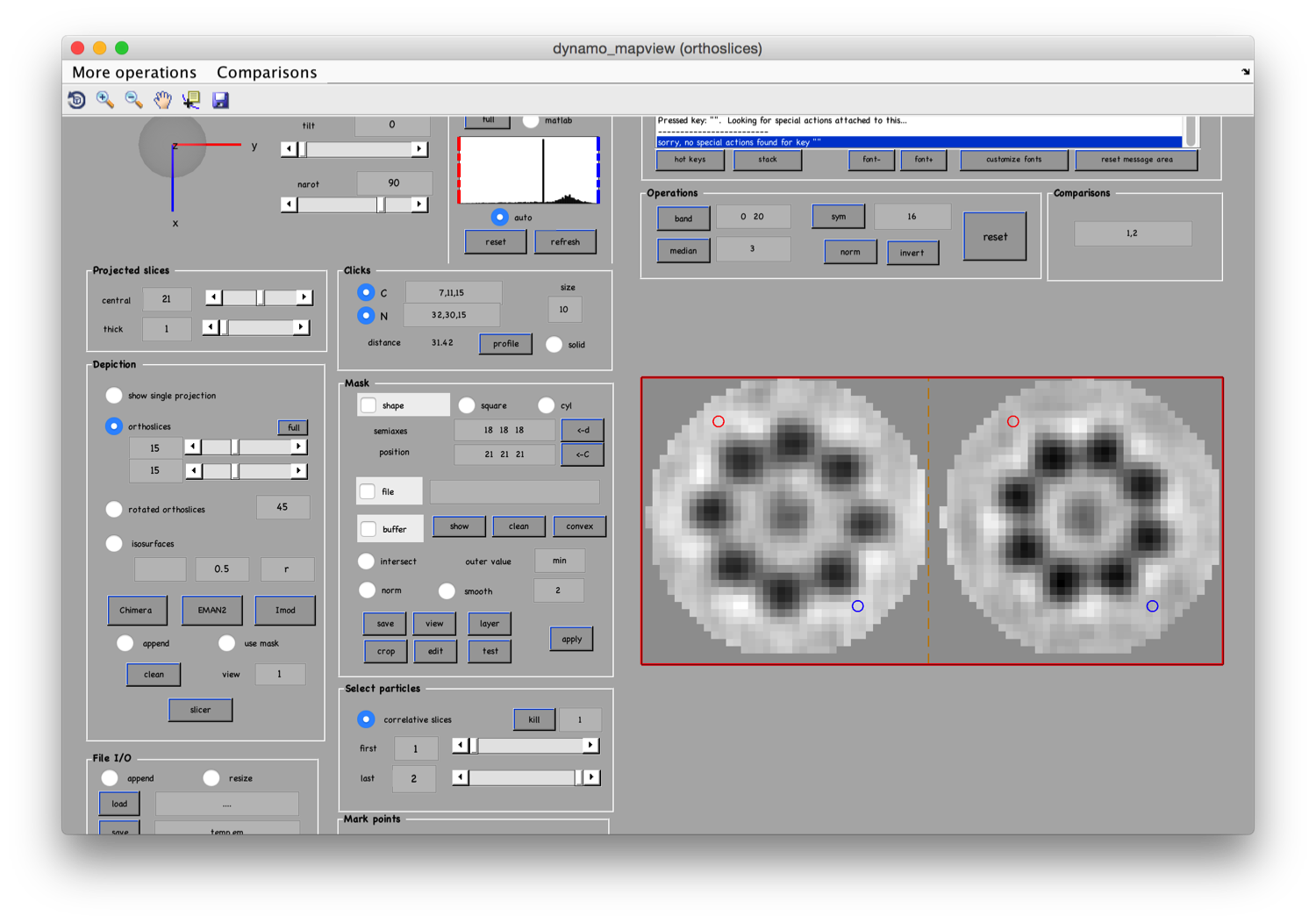Click the Save floppy disk icon

tap(220, 100)
